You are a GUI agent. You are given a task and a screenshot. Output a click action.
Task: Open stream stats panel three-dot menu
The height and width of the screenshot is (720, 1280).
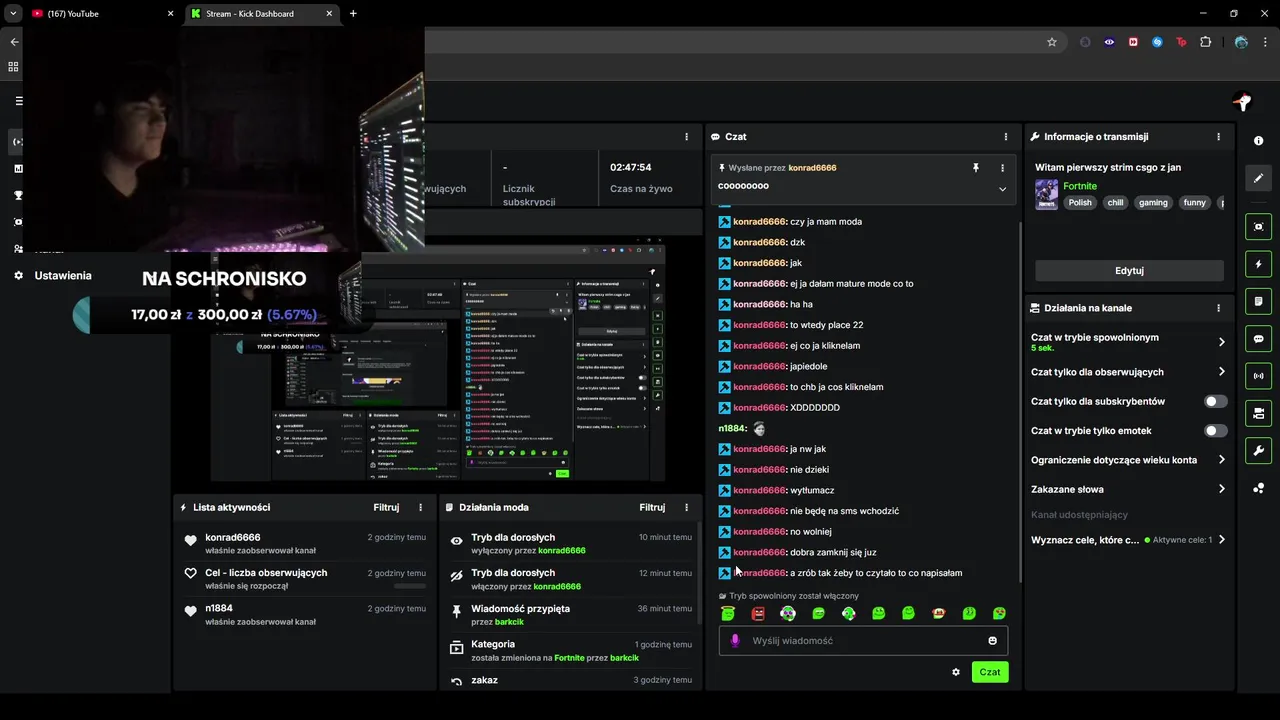[x=686, y=137]
